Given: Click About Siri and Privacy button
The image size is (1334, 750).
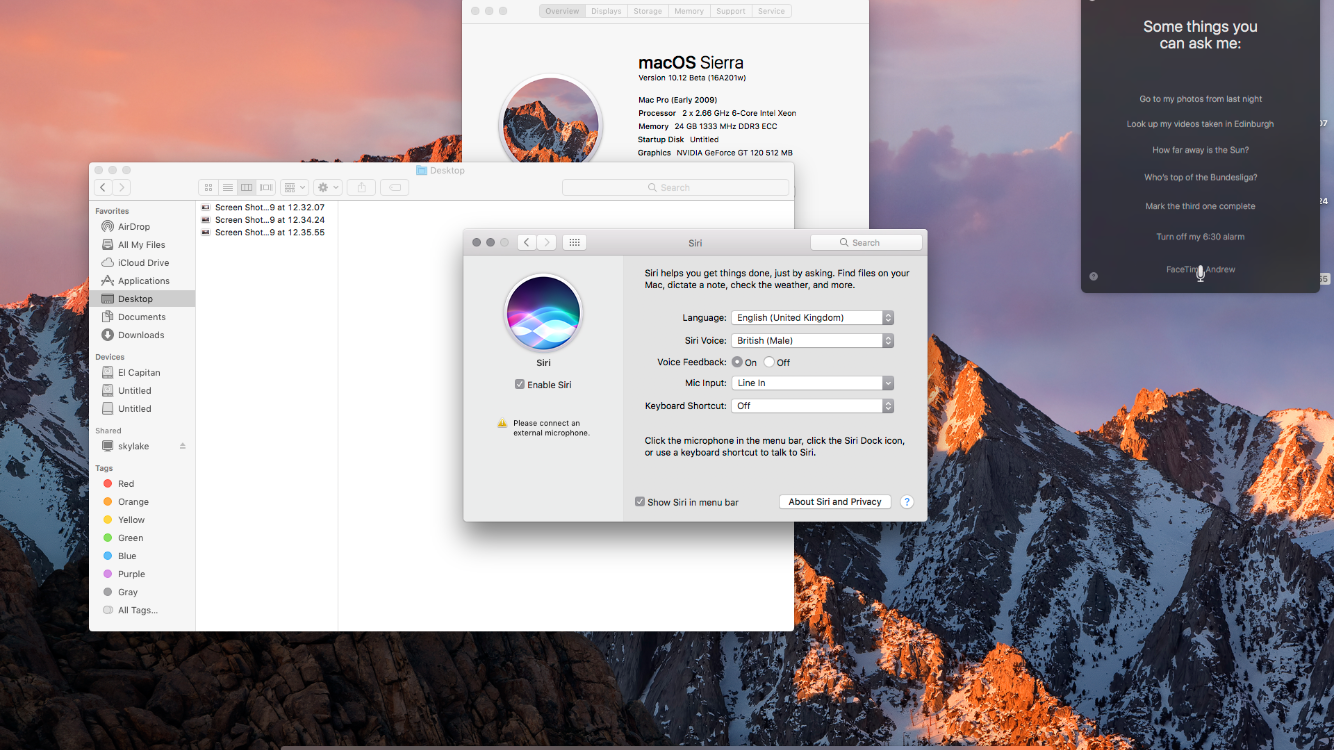Looking at the screenshot, I should click(x=835, y=502).
